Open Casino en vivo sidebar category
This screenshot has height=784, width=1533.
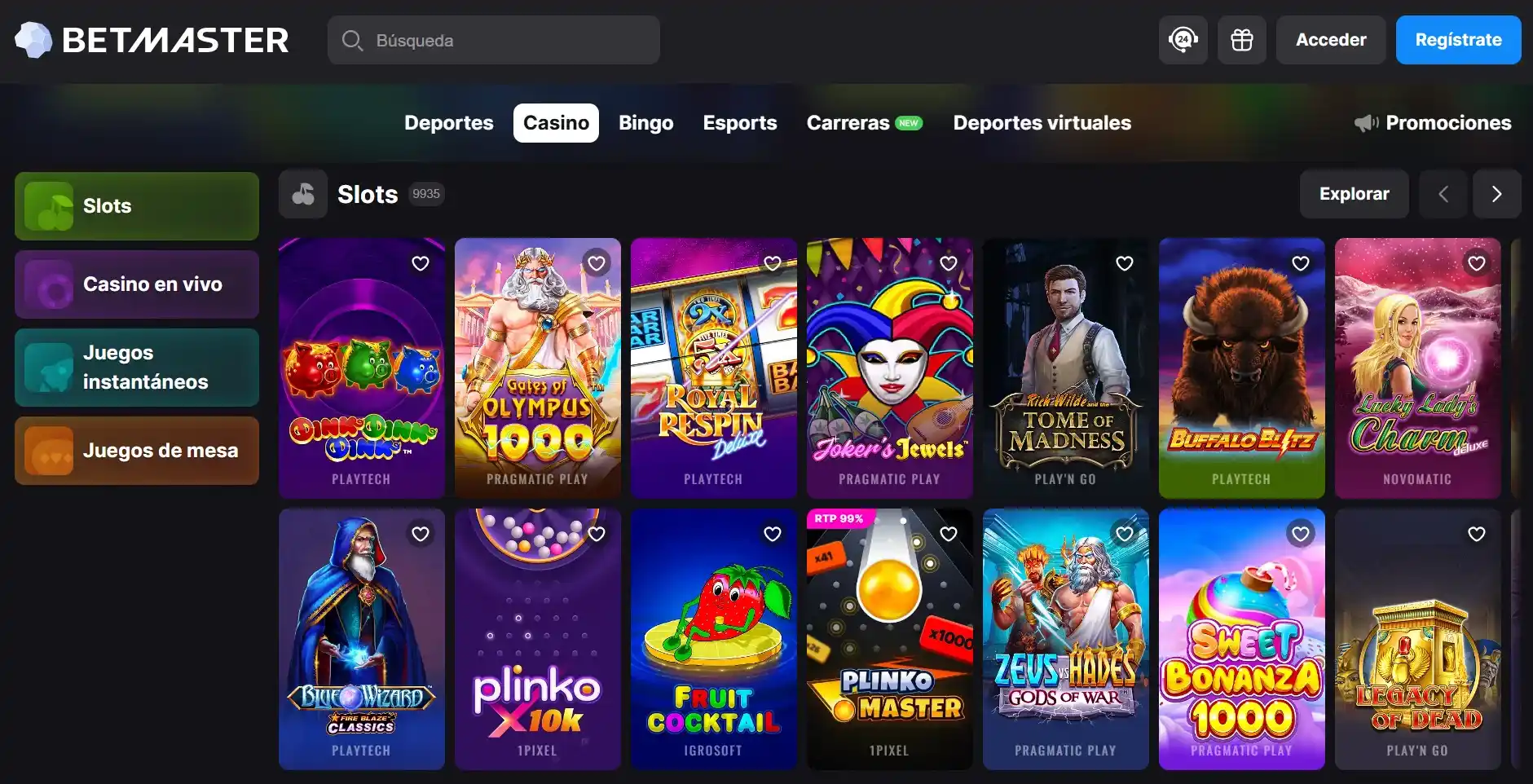pyautogui.click(x=137, y=284)
